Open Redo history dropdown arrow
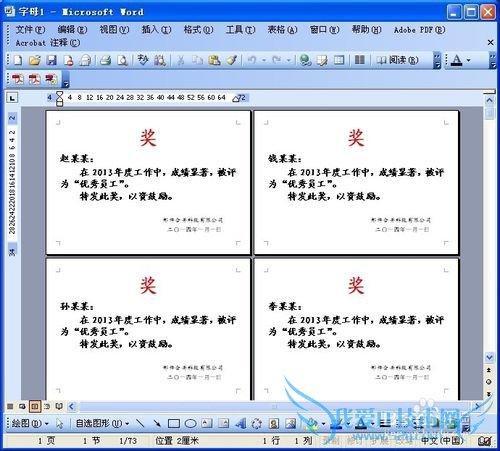 click(x=289, y=60)
